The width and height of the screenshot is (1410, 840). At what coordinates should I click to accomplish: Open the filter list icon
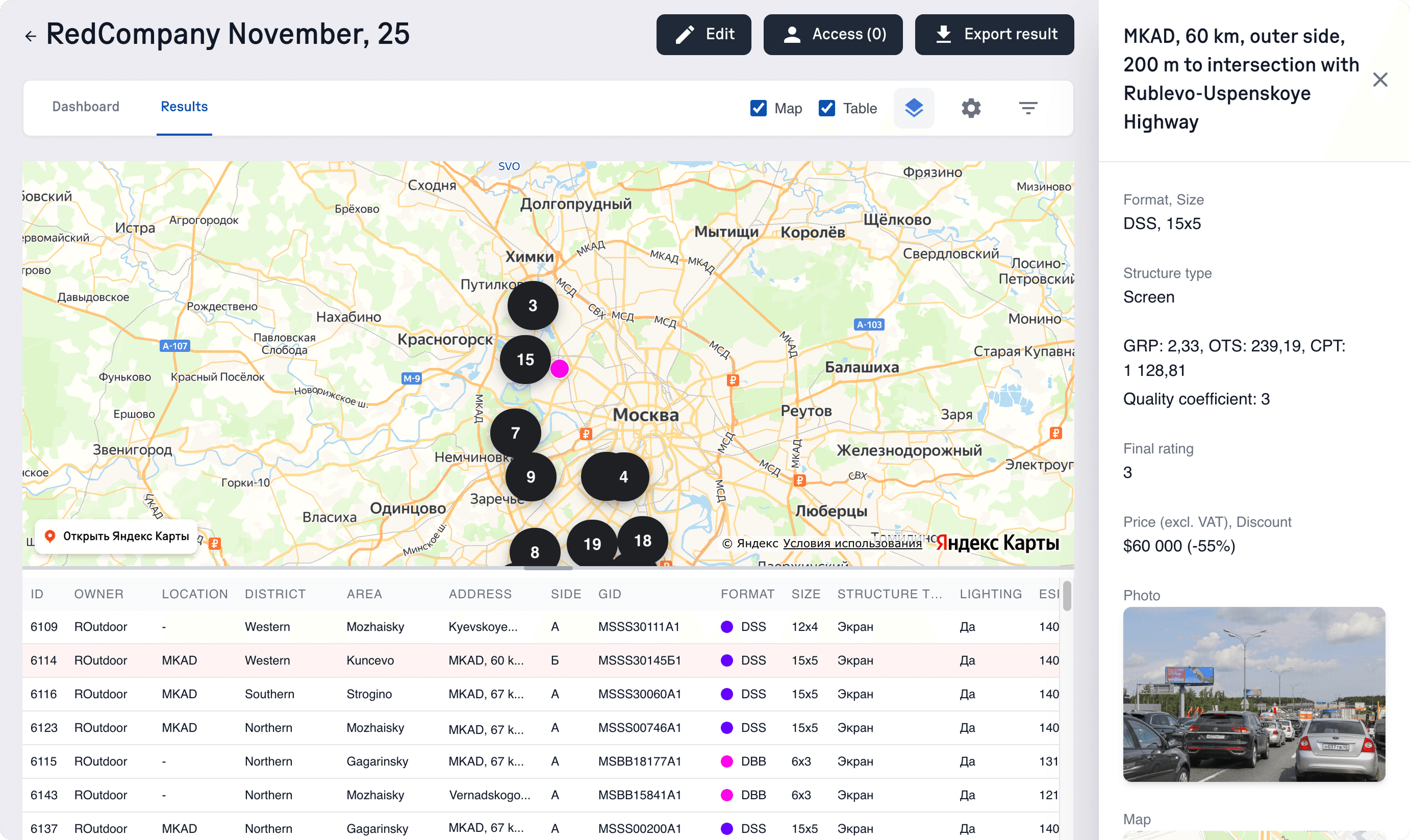click(1028, 108)
